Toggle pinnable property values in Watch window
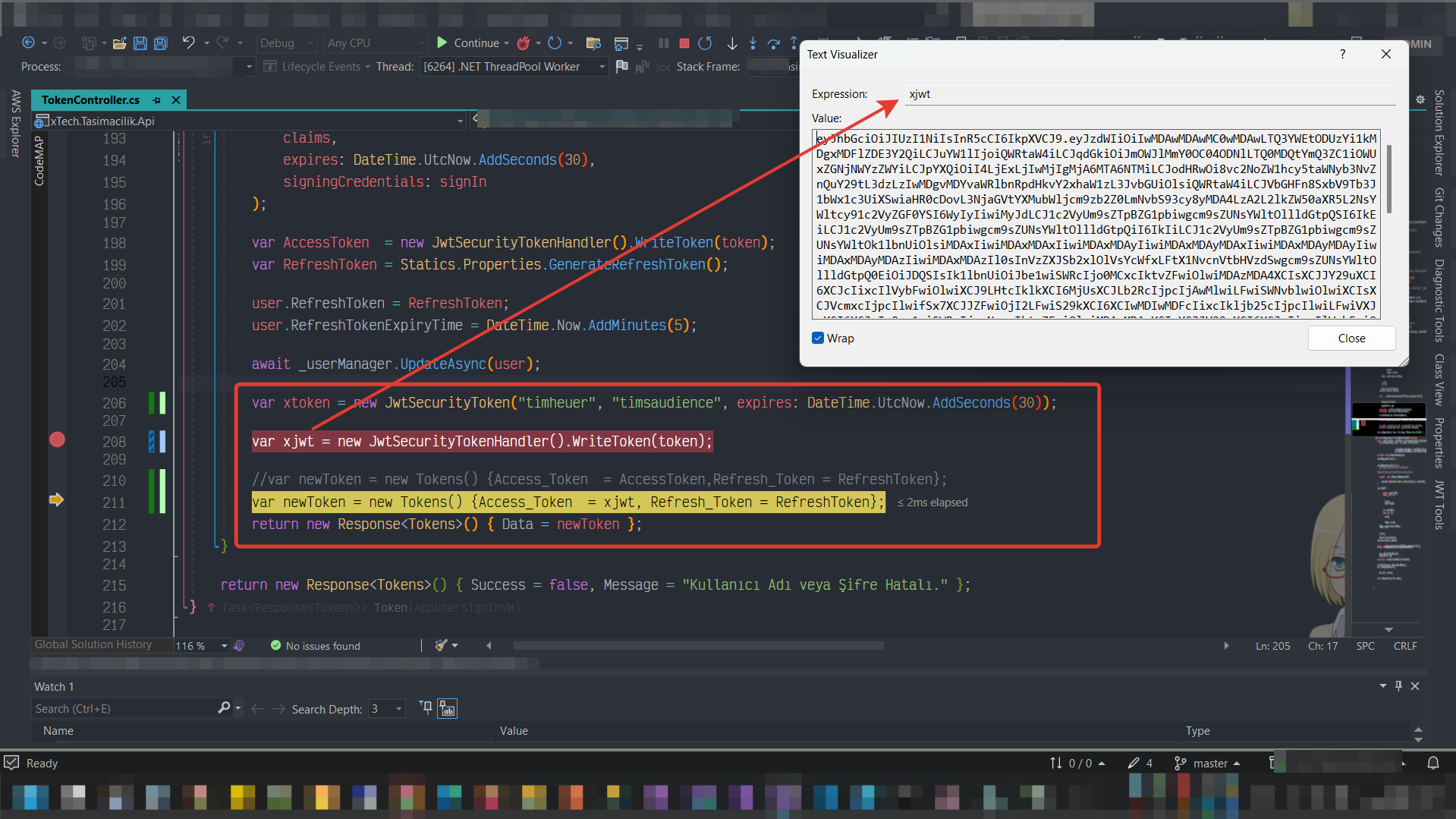Viewport: 1456px width, 819px height. click(448, 708)
